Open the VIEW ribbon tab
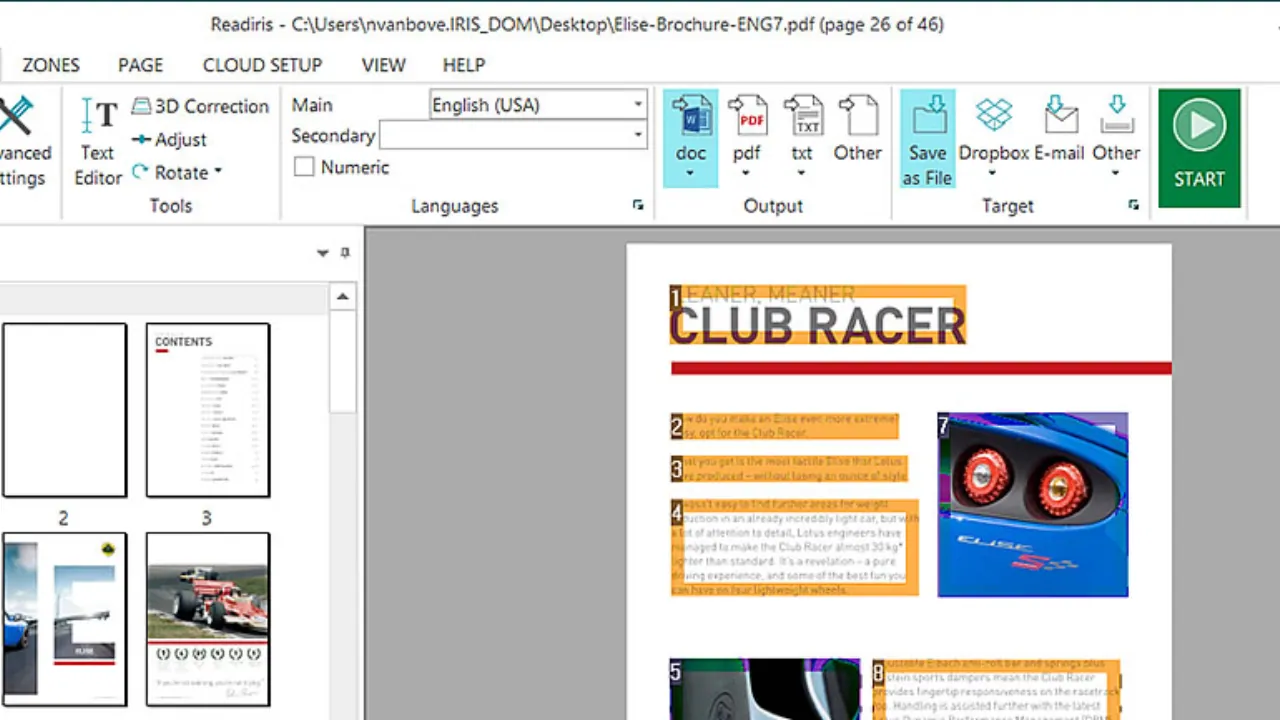 (384, 65)
